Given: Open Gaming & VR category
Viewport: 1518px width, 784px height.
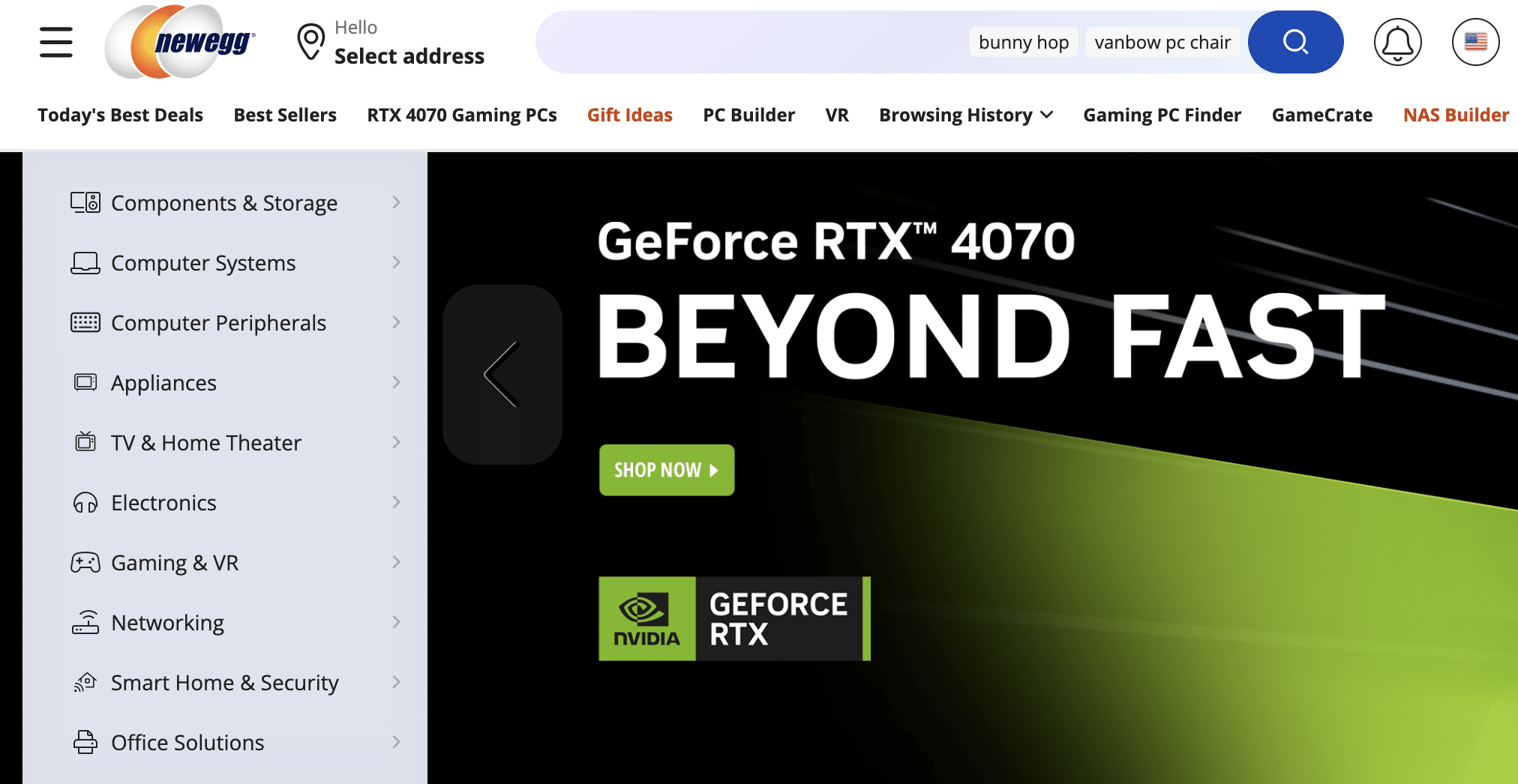Looking at the screenshot, I should click(225, 562).
